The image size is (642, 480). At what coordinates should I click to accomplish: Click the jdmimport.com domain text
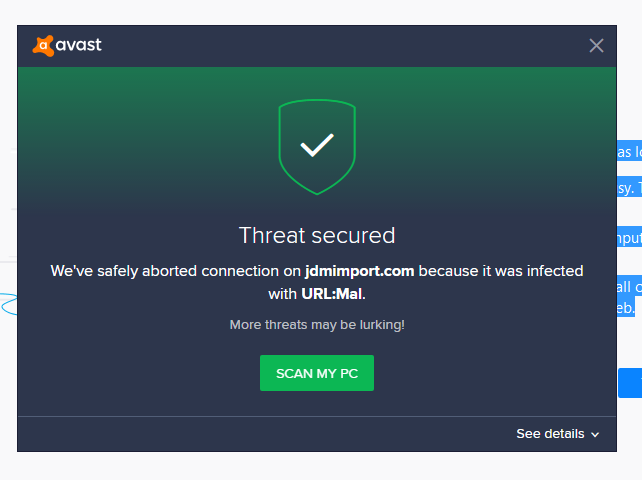[x=359, y=271]
